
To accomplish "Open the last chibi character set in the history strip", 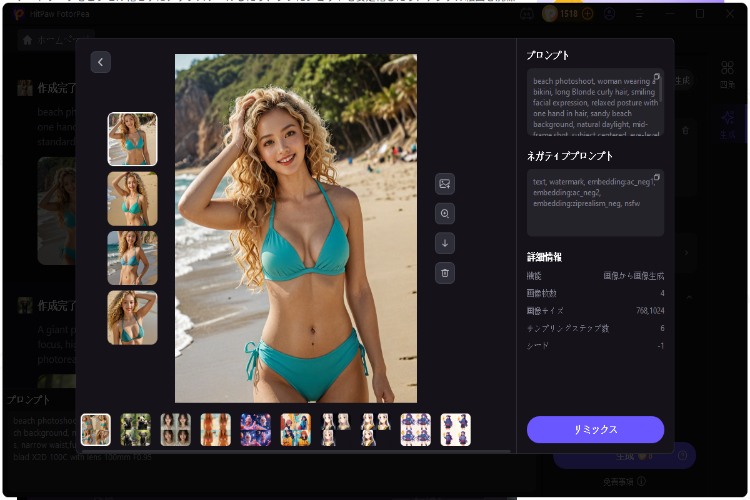I will click(x=455, y=430).
